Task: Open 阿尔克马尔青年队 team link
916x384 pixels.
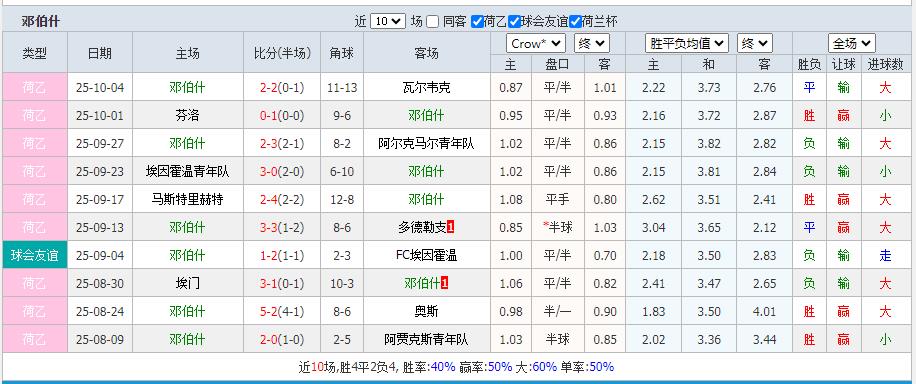Action: click(426, 144)
